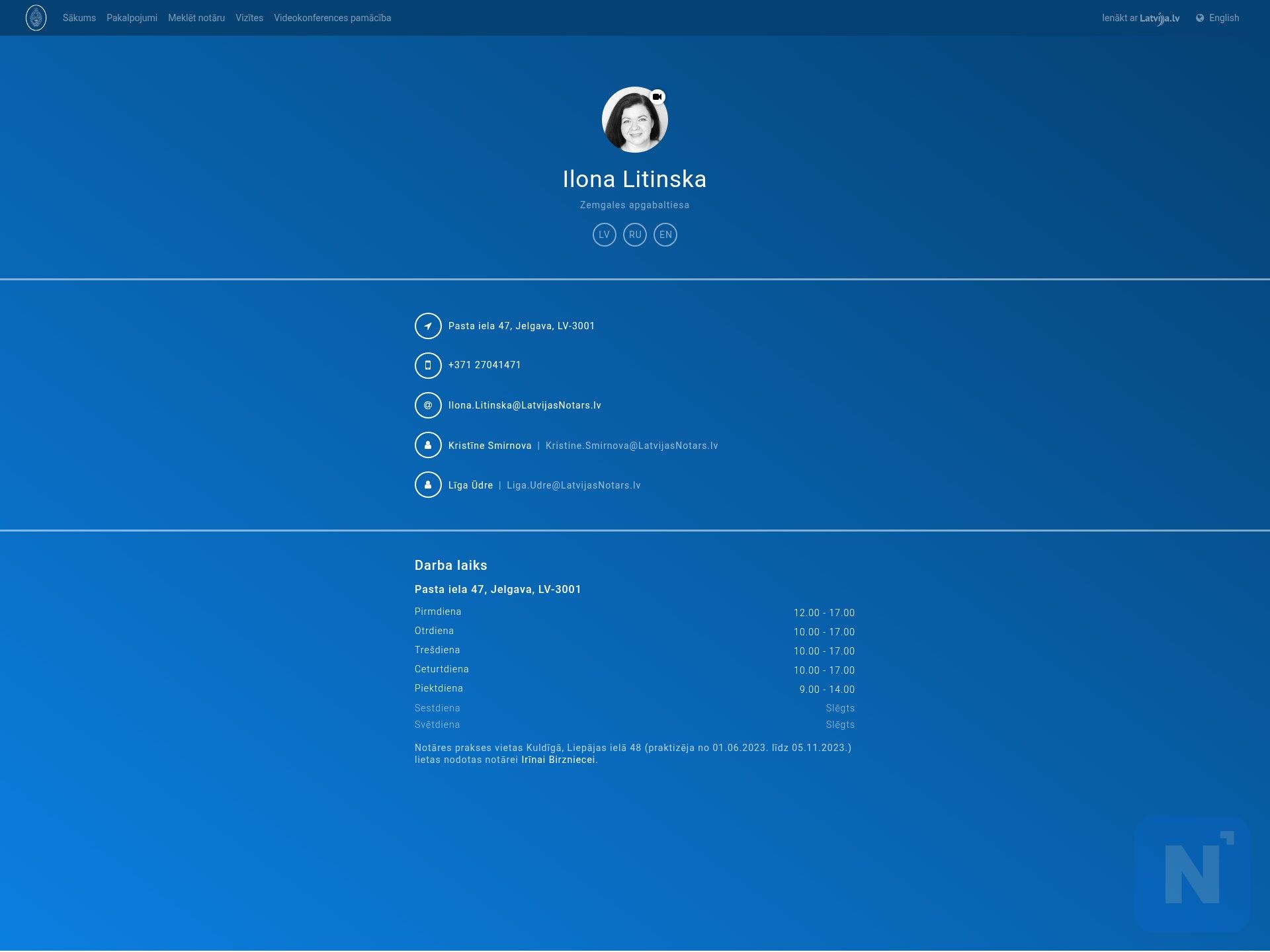
Task: Click the Otrdiena row label
Action: pyautogui.click(x=434, y=631)
